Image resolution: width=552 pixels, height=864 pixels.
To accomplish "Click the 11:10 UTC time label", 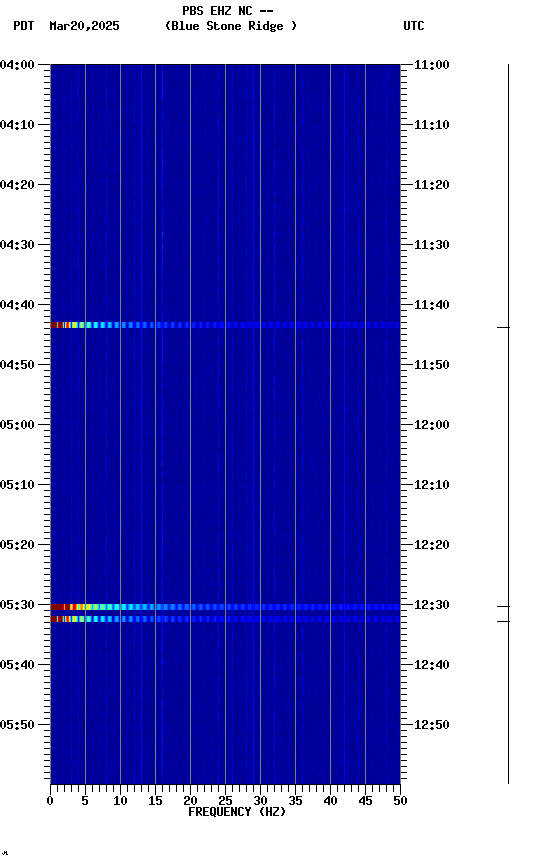I will [x=432, y=125].
